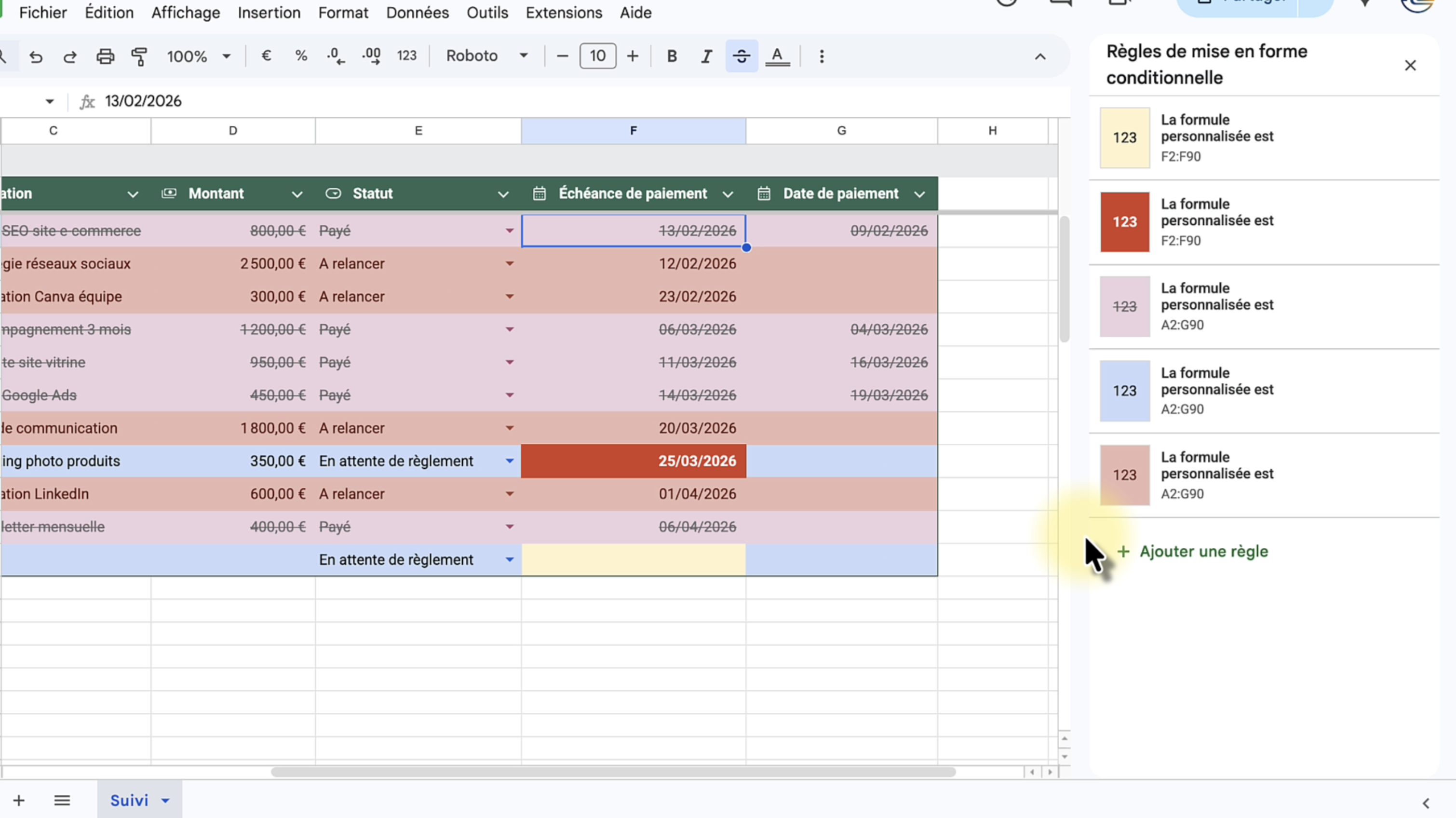Click the undo arrow icon

tap(36, 56)
